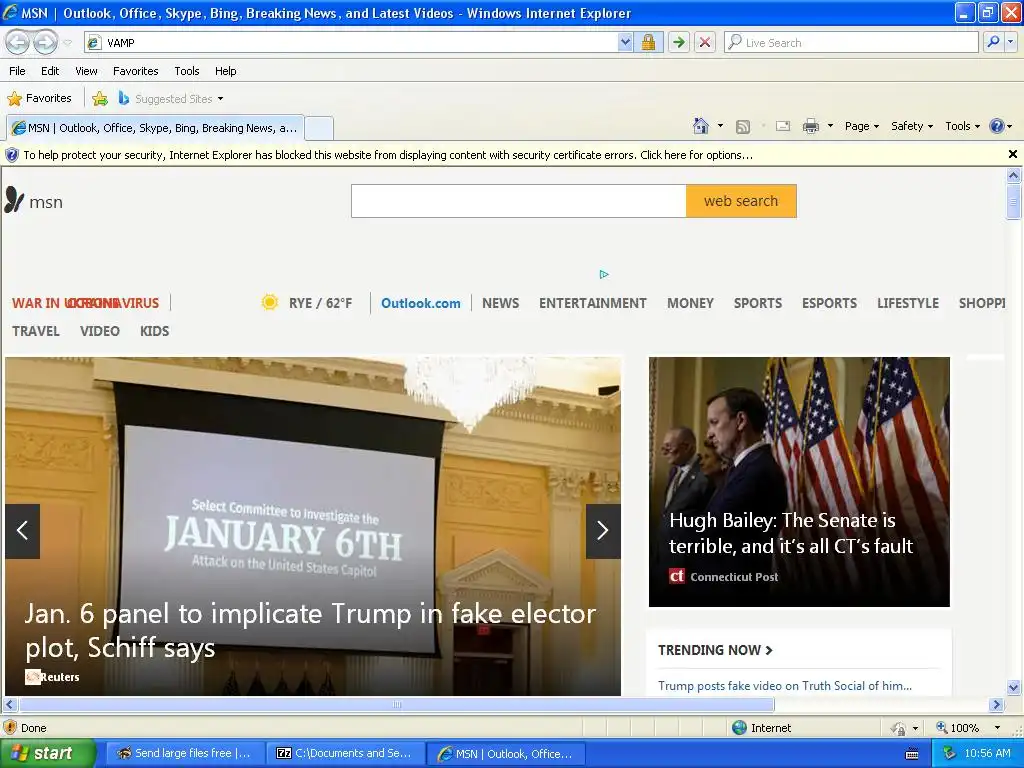Show next slide in news carousel
Image resolution: width=1024 pixels, height=768 pixels.
coord(603,531)
